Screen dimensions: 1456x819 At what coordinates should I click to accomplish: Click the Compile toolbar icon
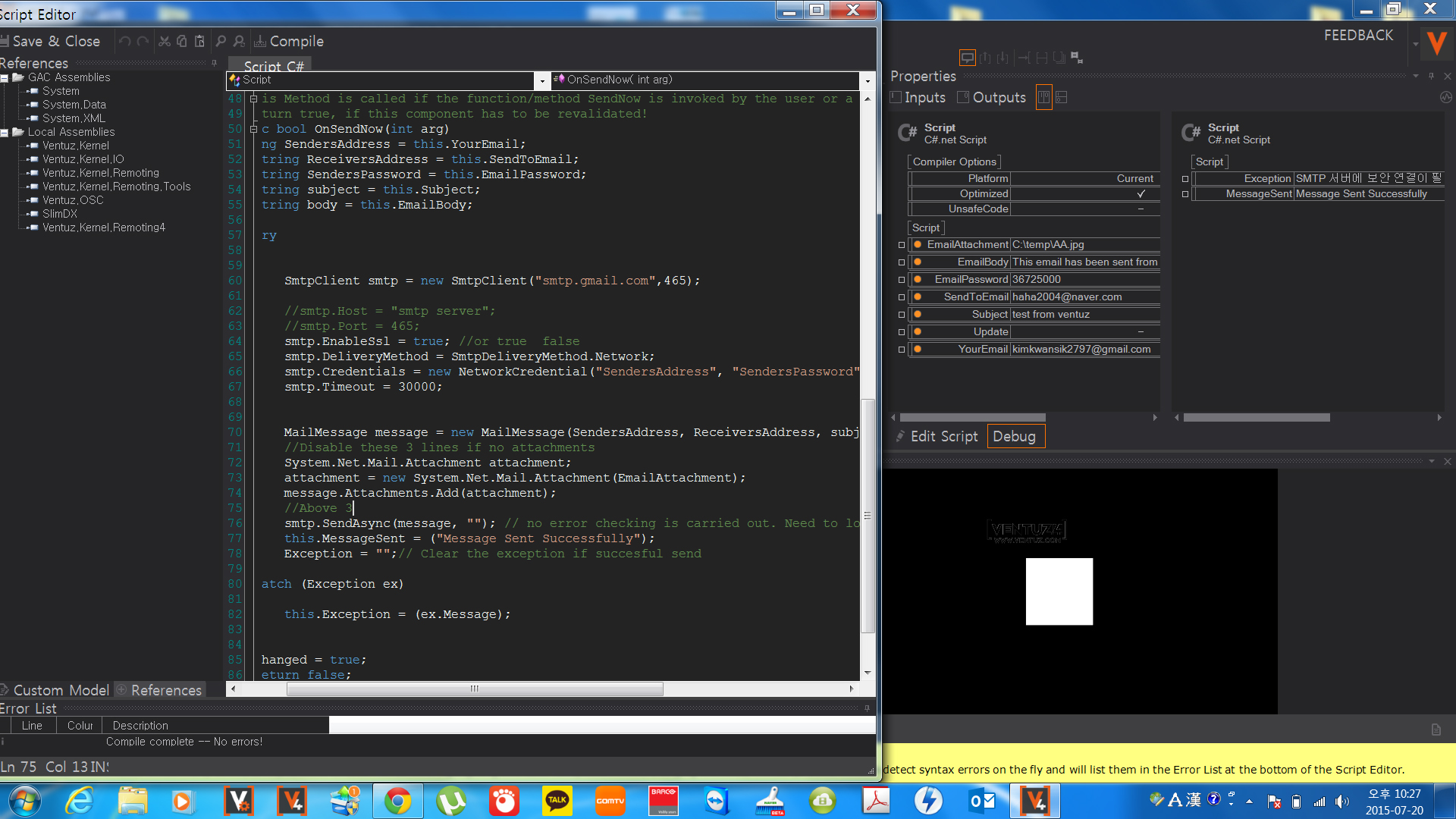pos(260,42)
